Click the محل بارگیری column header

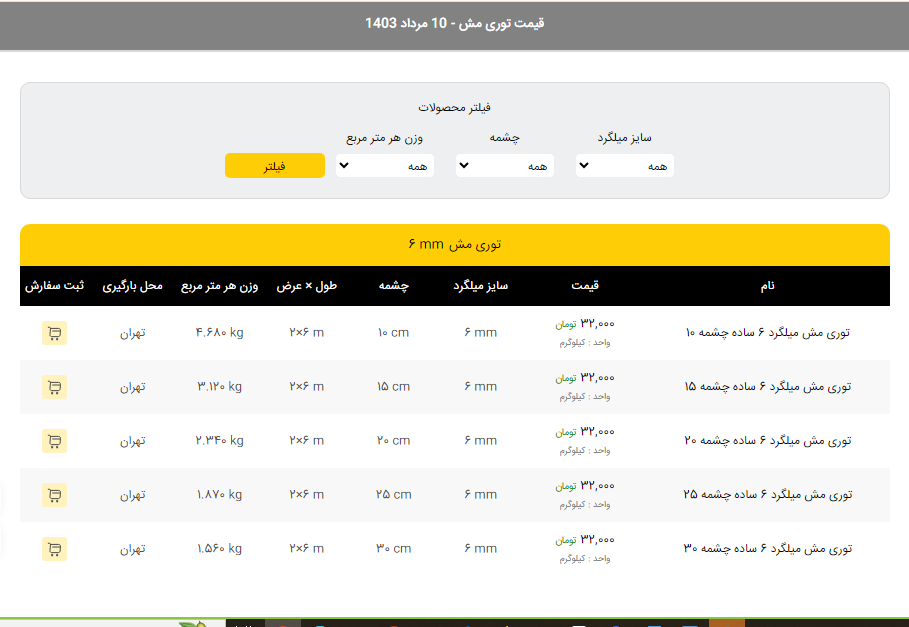(x=133, y=286)
